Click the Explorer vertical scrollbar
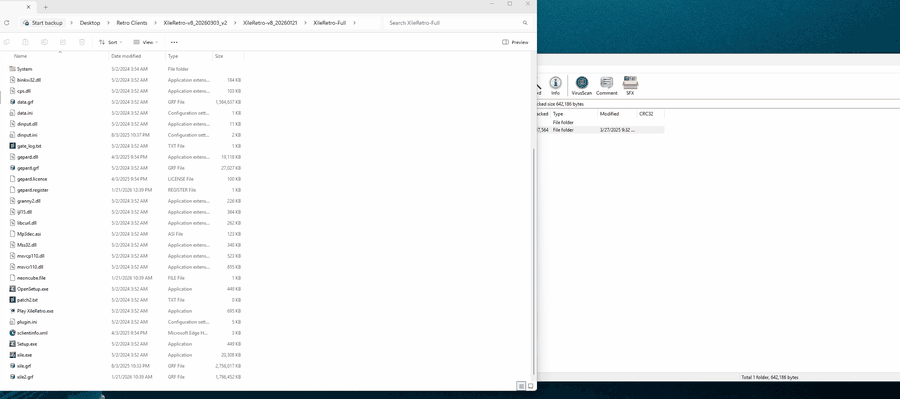Viewport: 900px width, 399px height. [x=534, y=261]
